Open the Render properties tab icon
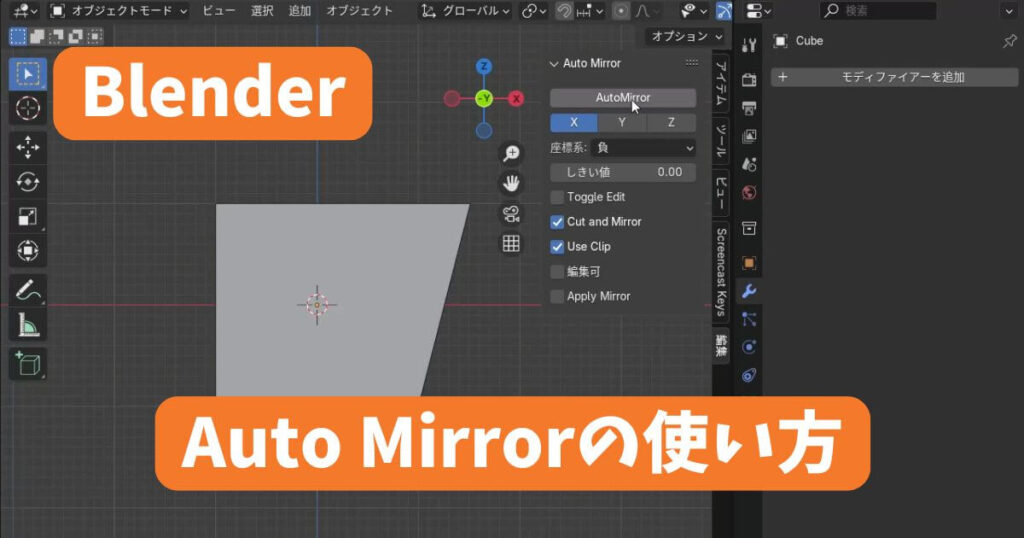The height and width of the screenshot is (538, 1024). 749,80
